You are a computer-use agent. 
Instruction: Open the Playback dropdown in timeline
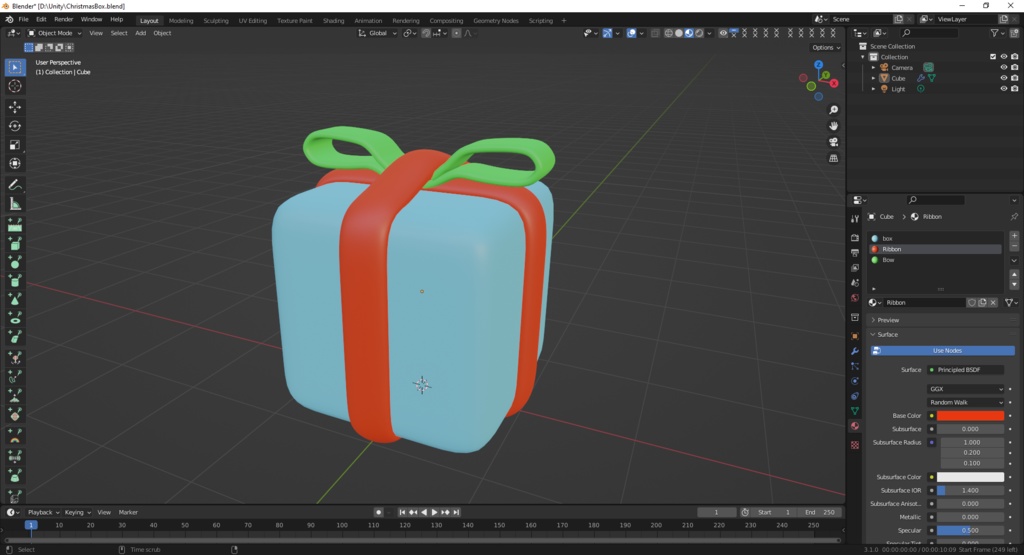pos(43,513)
